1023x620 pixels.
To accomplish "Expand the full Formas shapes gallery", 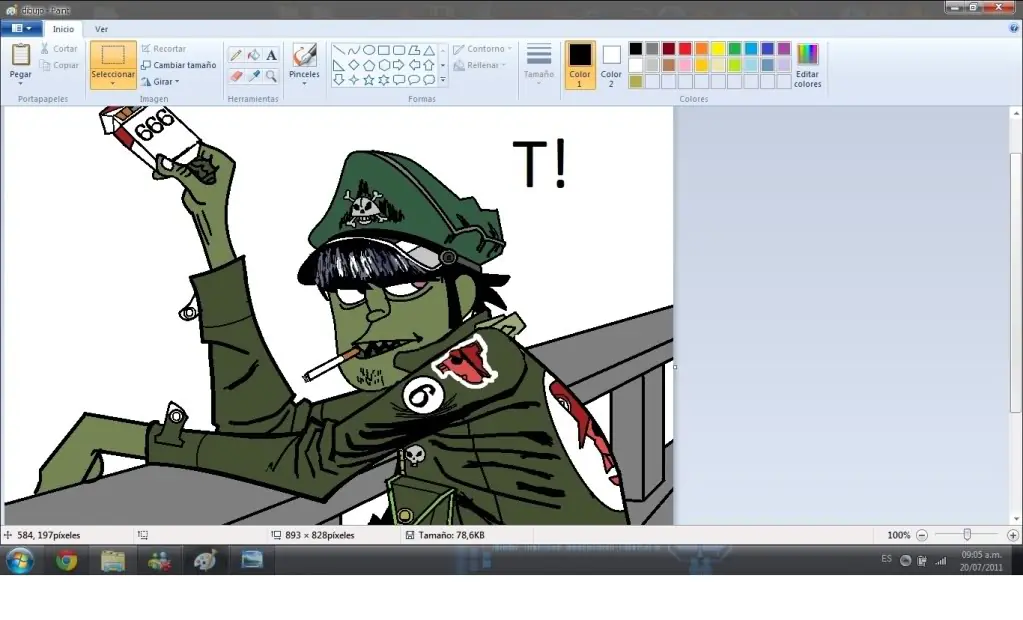I will [443, 80].
